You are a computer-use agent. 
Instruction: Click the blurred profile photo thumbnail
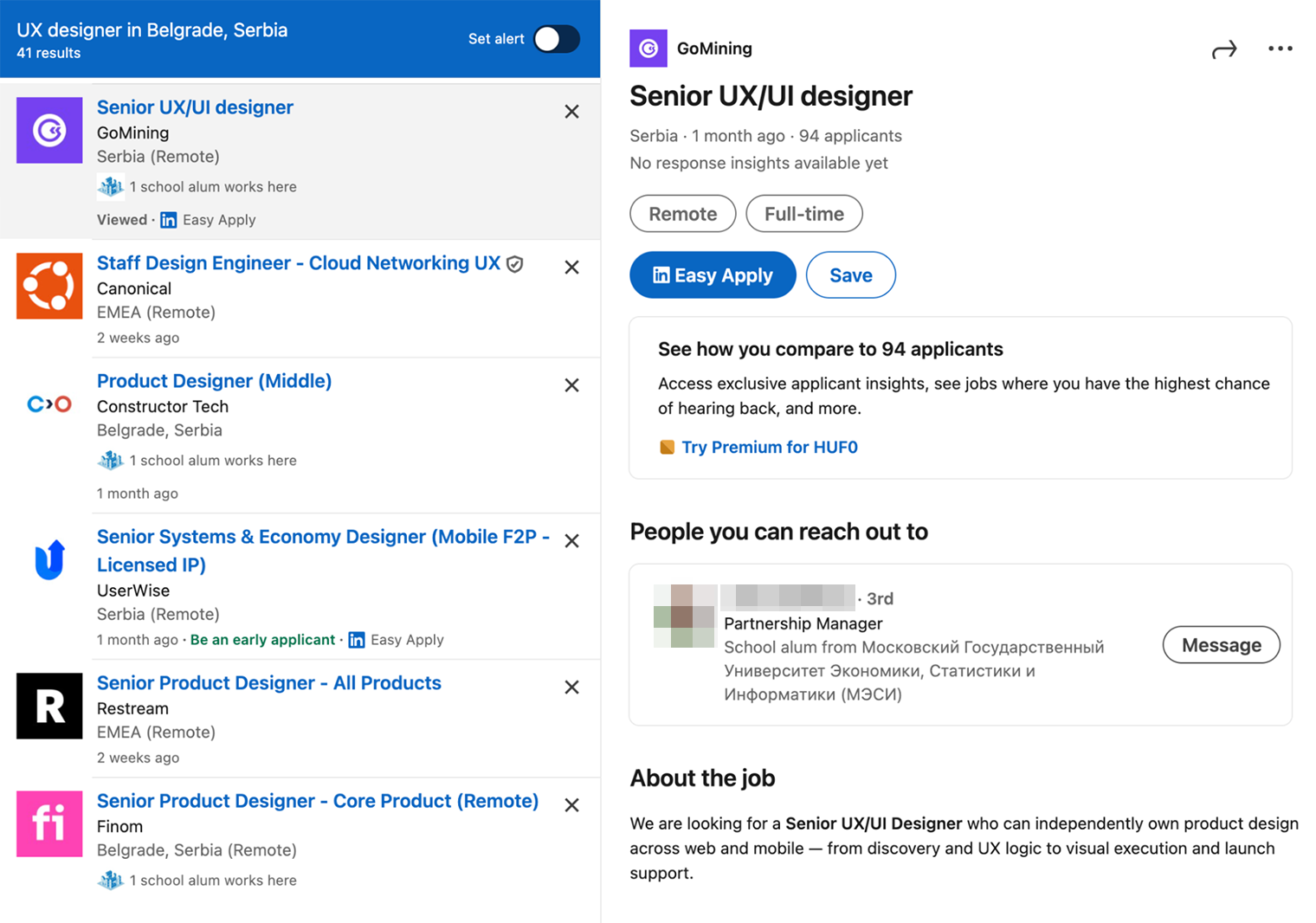pos(685,616)
